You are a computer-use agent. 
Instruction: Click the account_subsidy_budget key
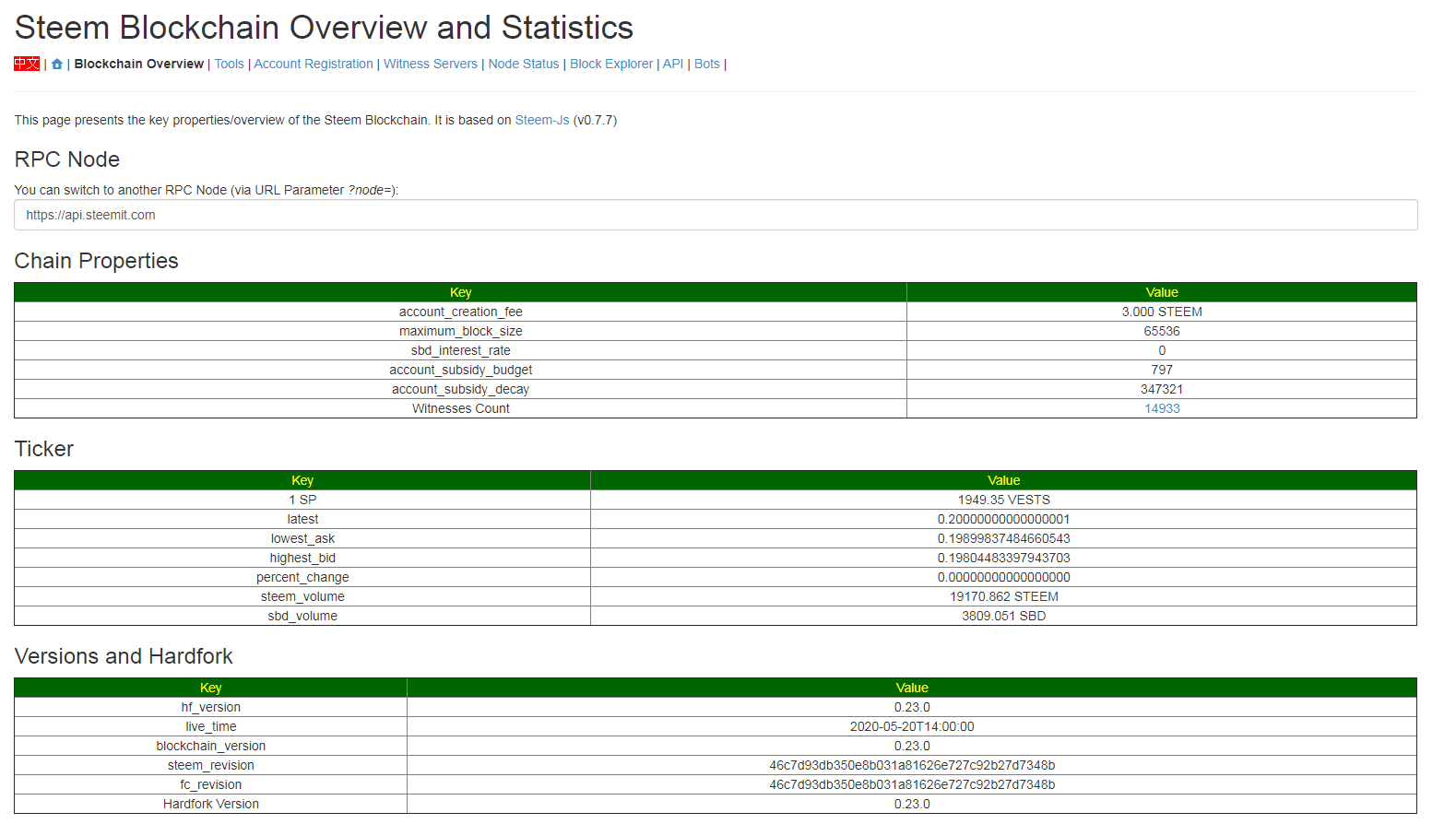461,370
